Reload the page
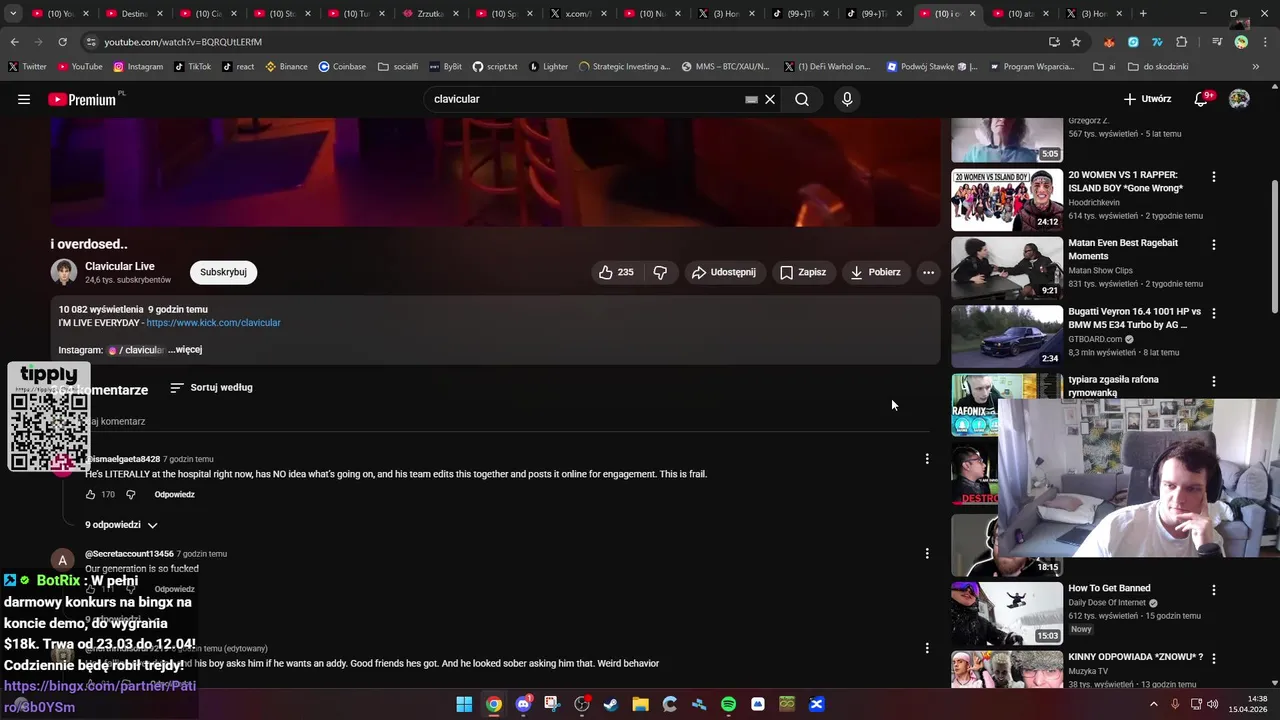This screenshot has width=1280, height=720. pyautogui.click(x=62, y=42)
